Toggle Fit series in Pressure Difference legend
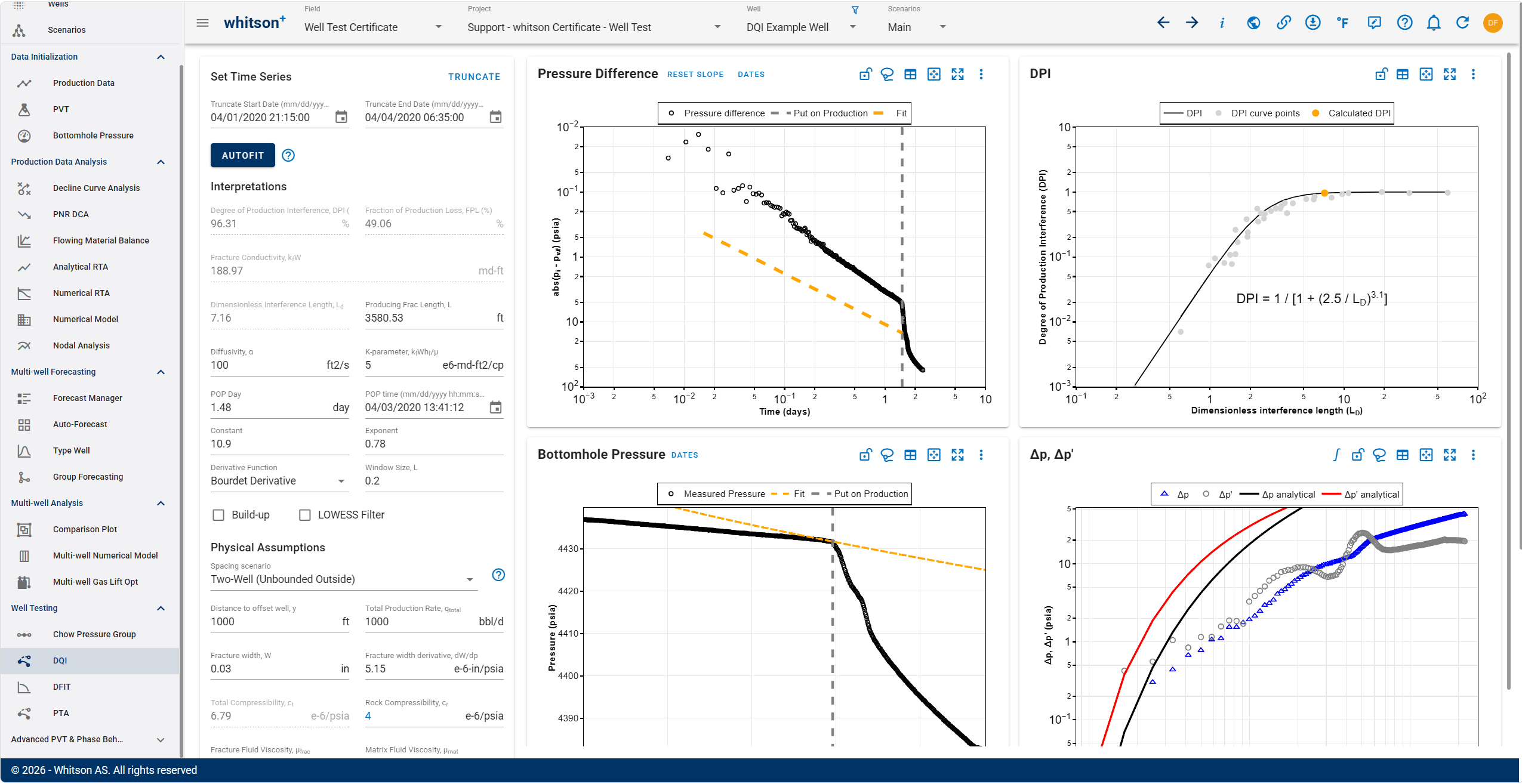 coord(891,113)
